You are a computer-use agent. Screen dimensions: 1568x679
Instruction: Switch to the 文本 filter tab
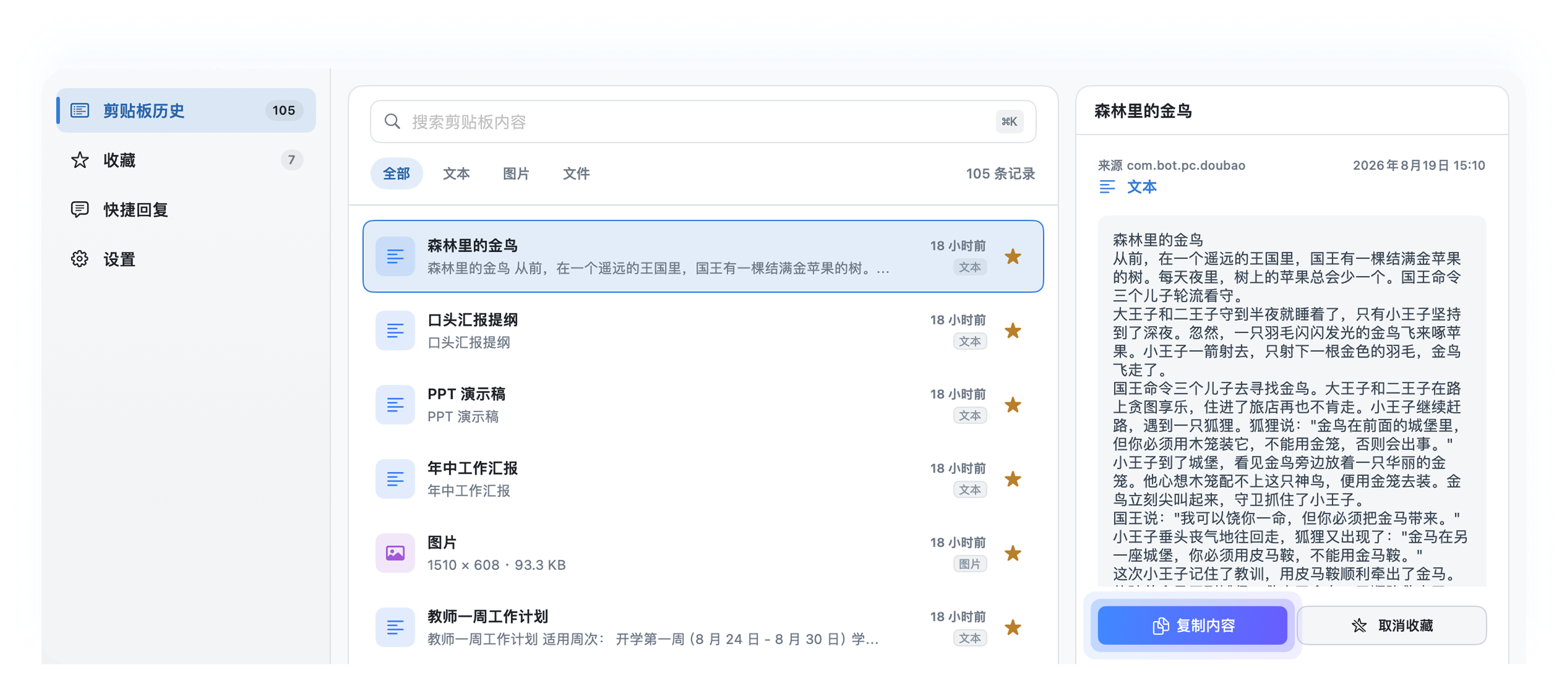click(456, 173)
